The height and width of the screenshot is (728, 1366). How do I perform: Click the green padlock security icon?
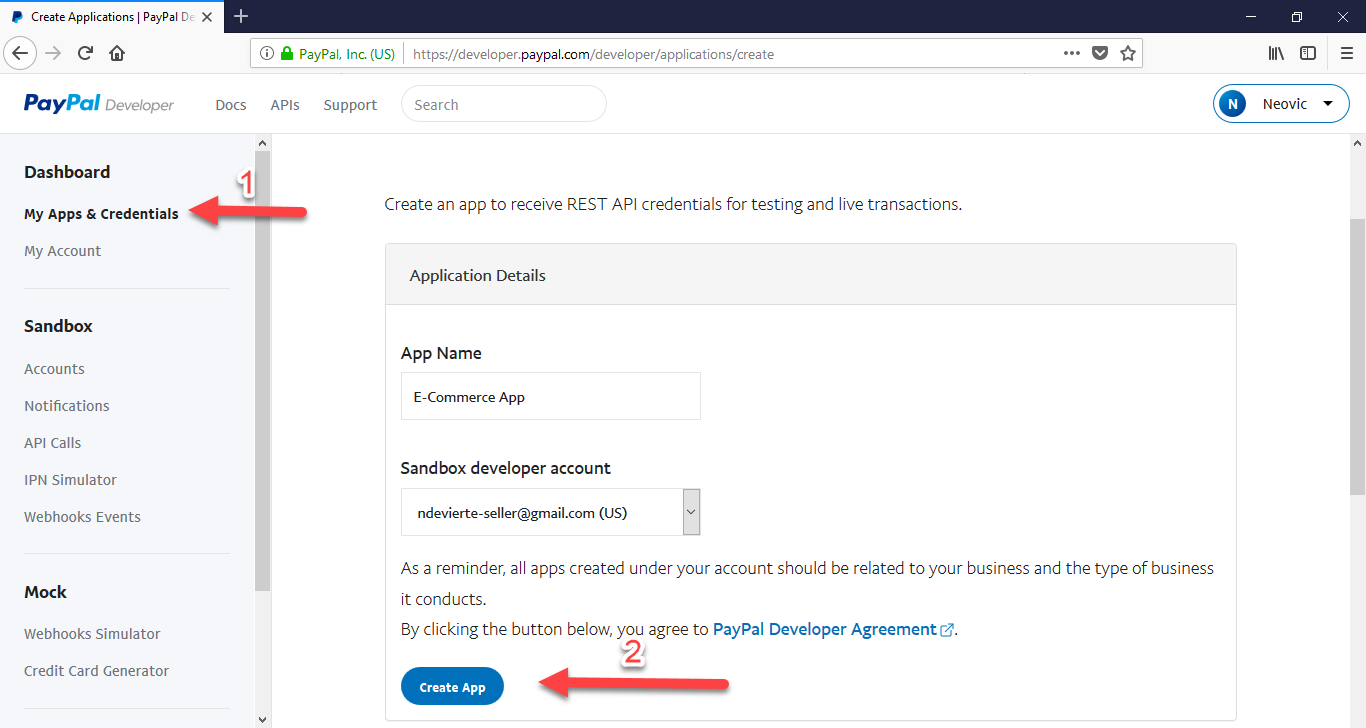coord(287,54)
